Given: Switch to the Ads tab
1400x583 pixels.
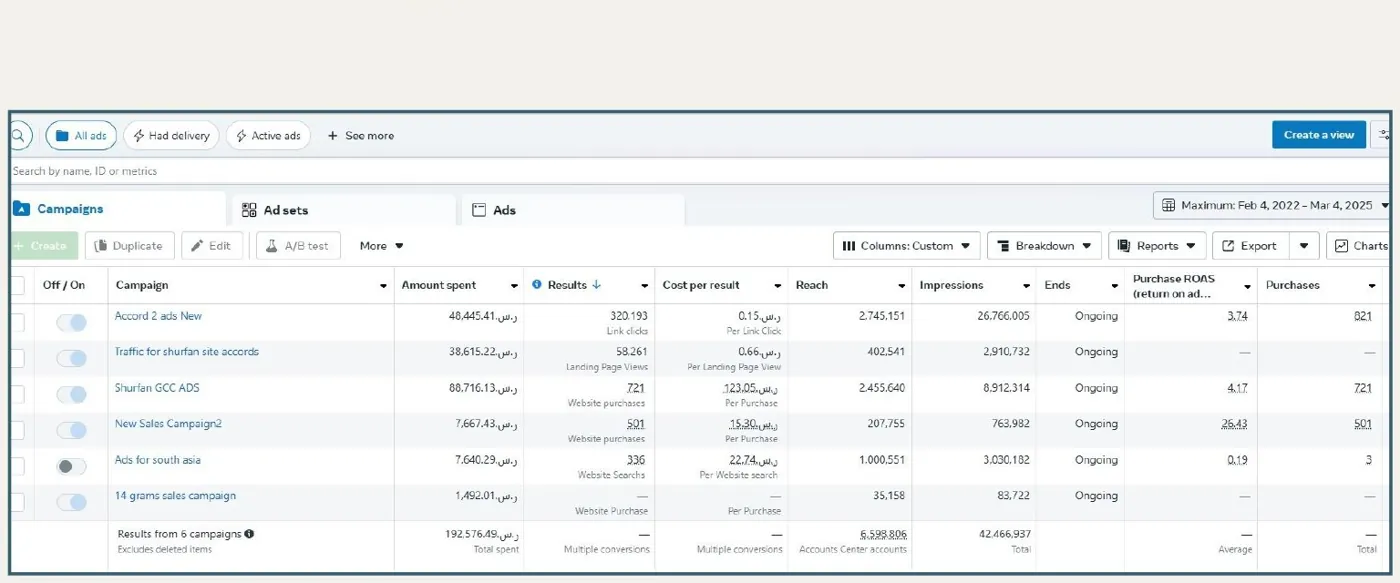Looking at the screenshot, I should [x=572, y=210].
